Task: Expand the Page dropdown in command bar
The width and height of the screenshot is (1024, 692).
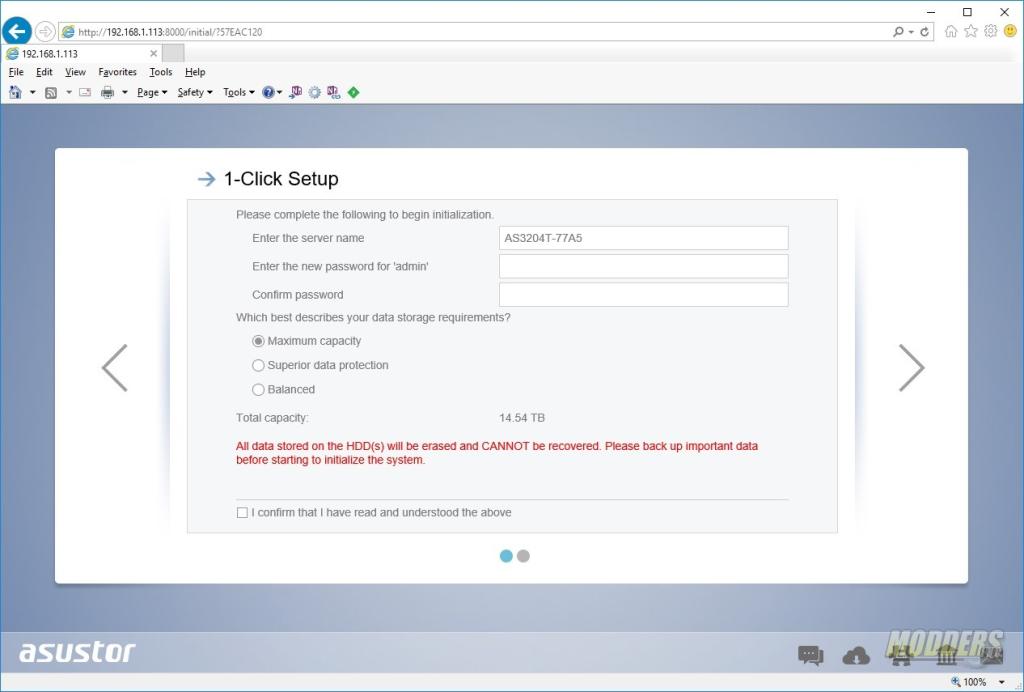Action: [x=152, y=92]
